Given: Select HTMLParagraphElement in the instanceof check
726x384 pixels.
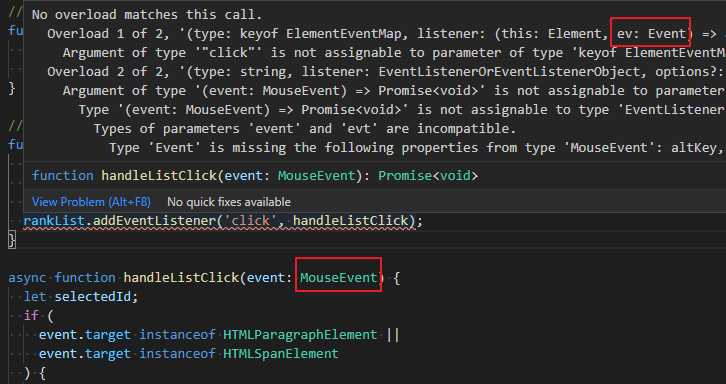Looking at the screenshot, I should [300, 334].
